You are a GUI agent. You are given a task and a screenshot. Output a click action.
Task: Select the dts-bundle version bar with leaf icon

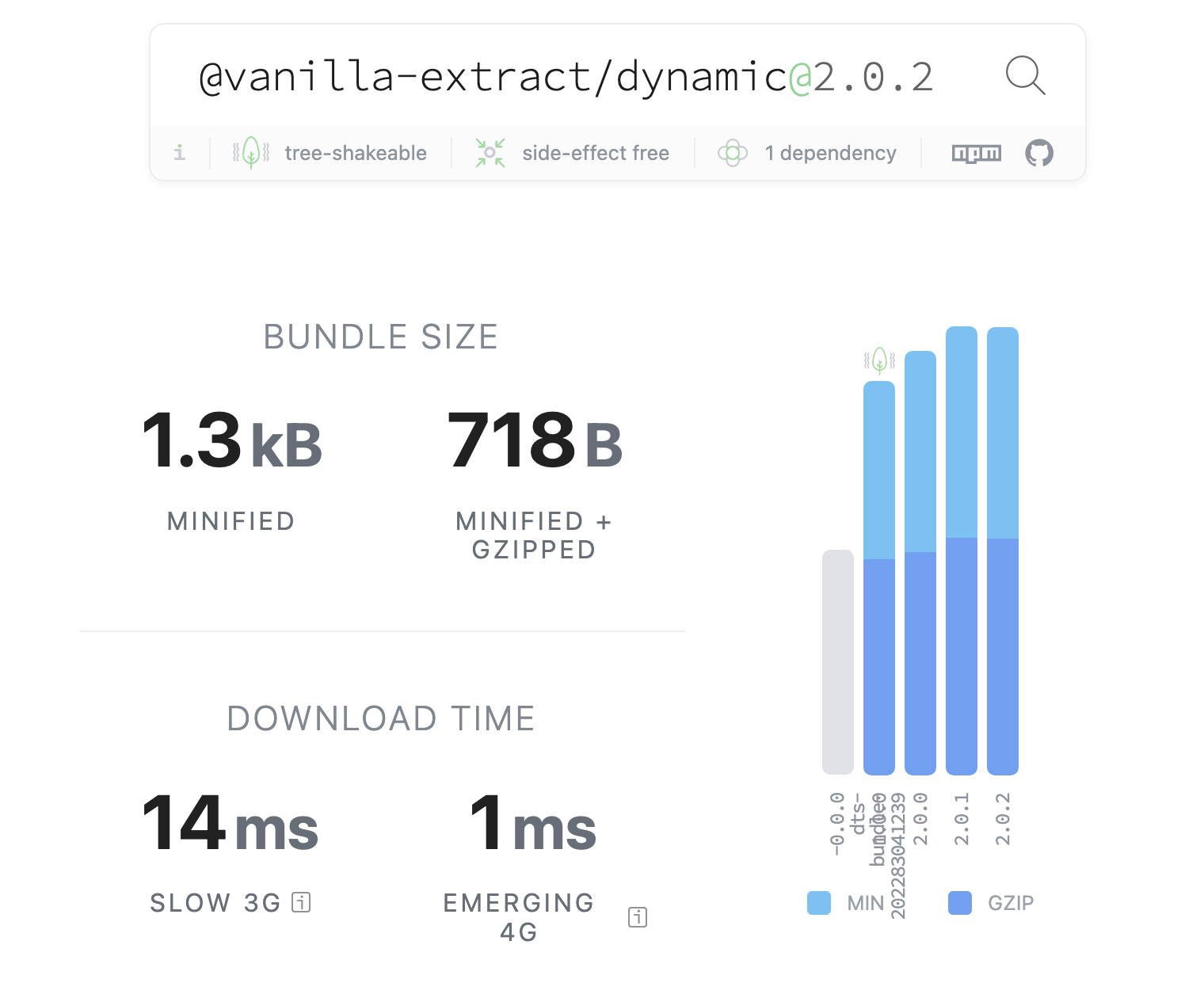point(879,578)
